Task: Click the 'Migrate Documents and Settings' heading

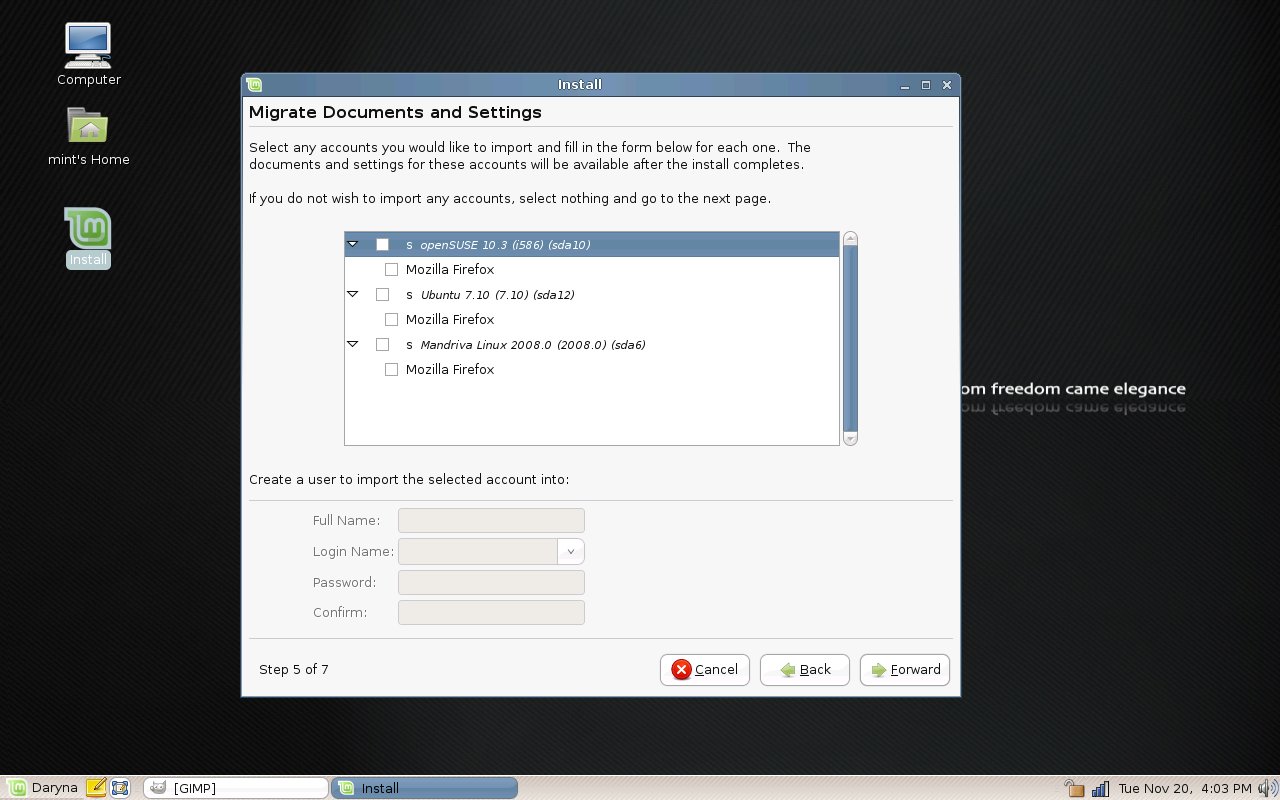Action: tap(395, 113)
